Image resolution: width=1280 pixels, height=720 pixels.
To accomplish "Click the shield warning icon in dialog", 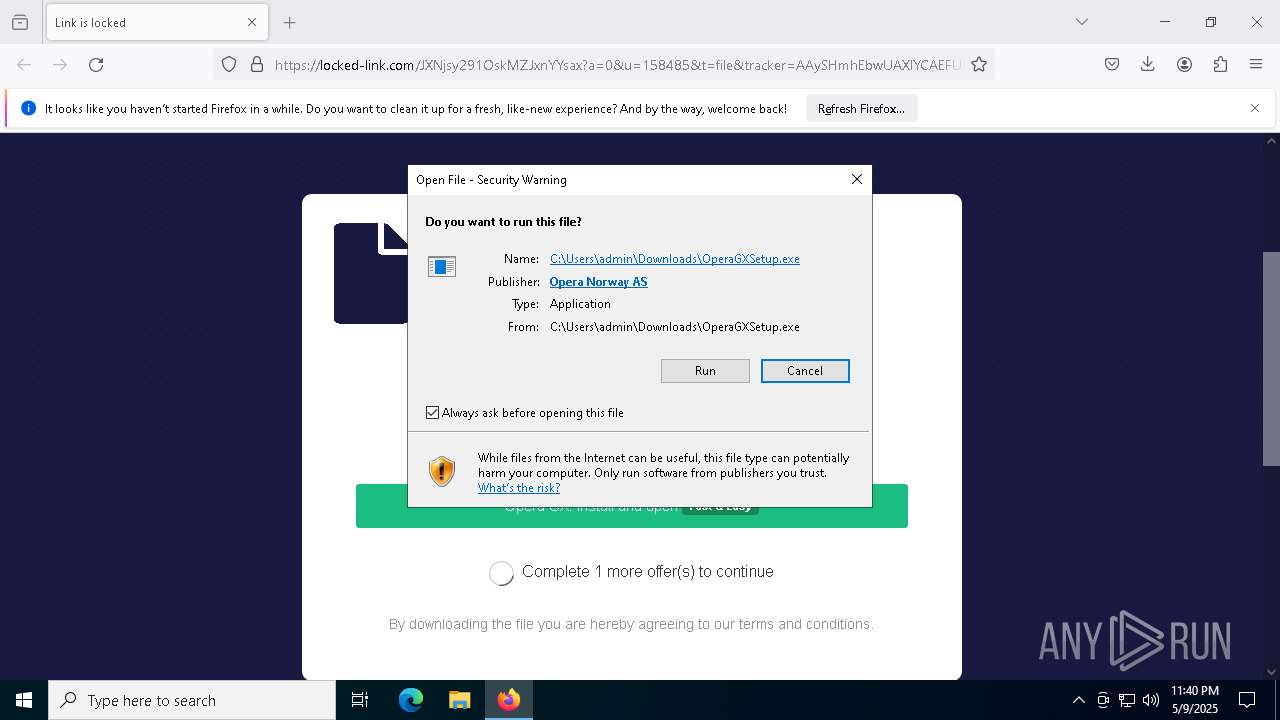I will [441, 471].
